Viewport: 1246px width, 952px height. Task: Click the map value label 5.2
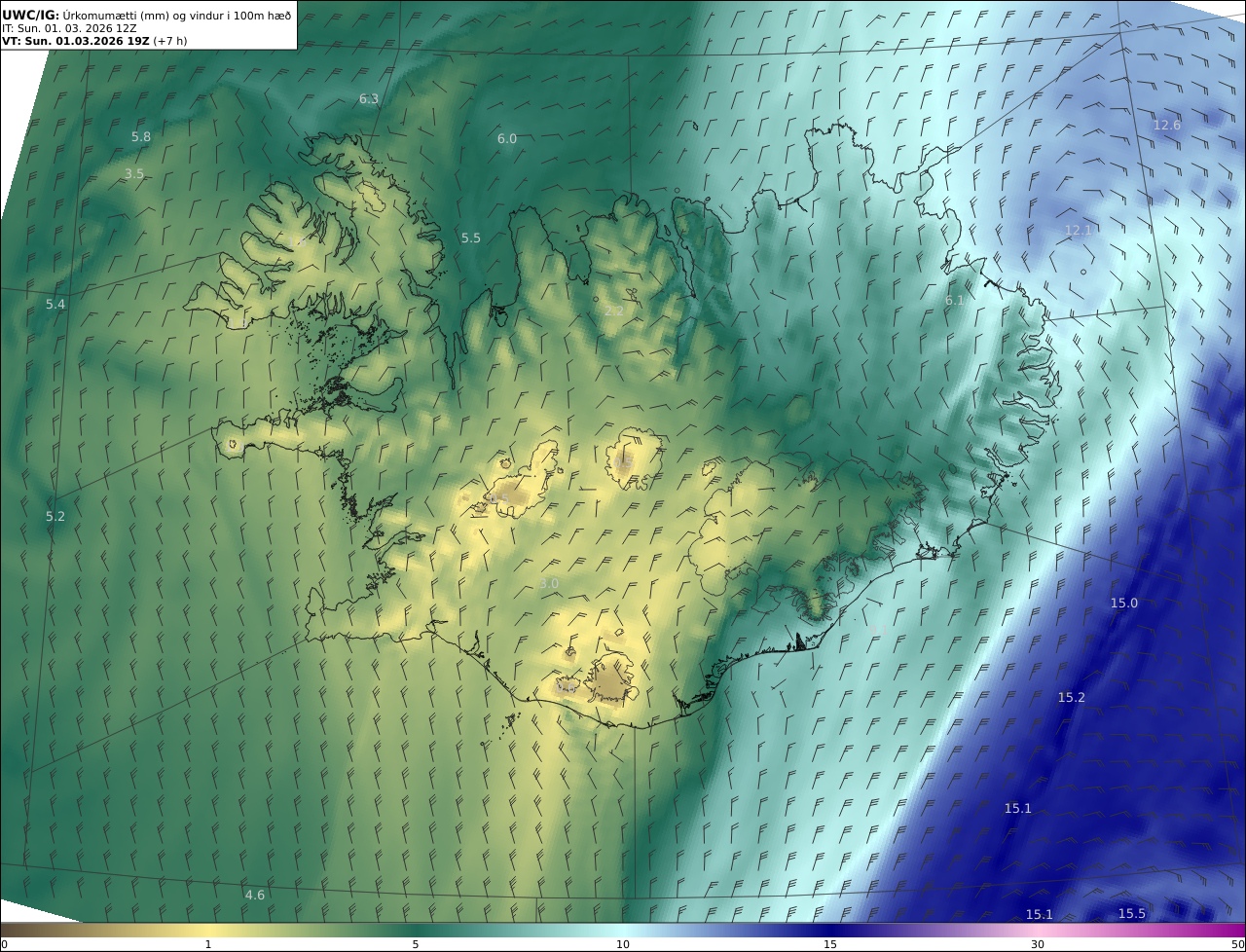[x=55, y=517]
